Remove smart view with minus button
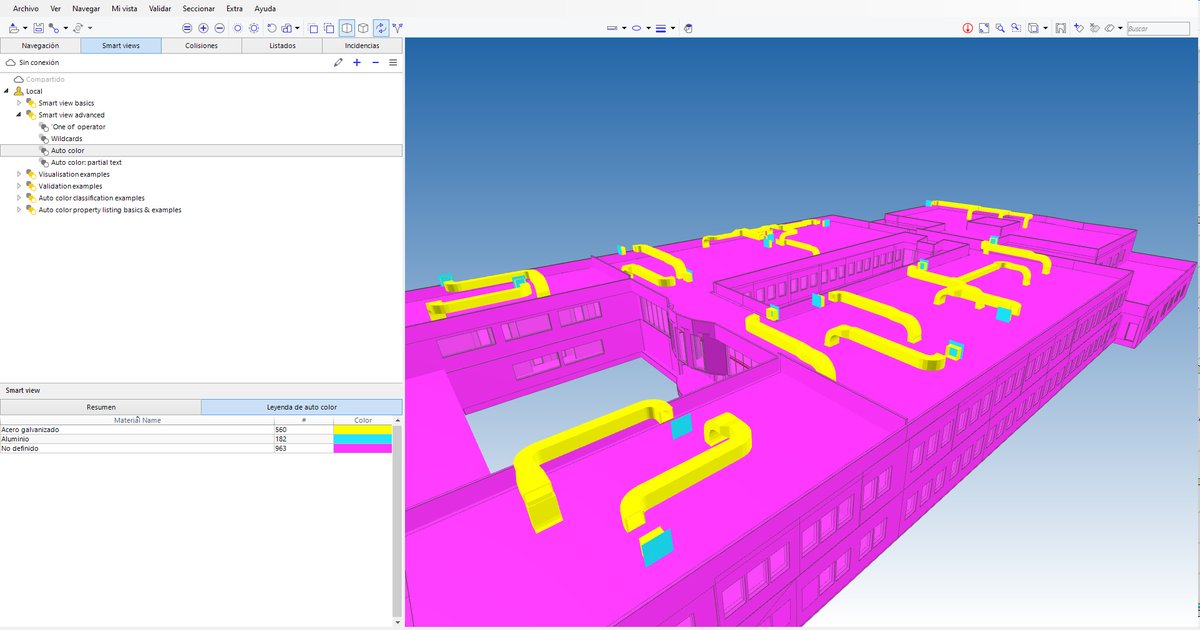This screenshot has width=1200, height=630. [375, 62]
